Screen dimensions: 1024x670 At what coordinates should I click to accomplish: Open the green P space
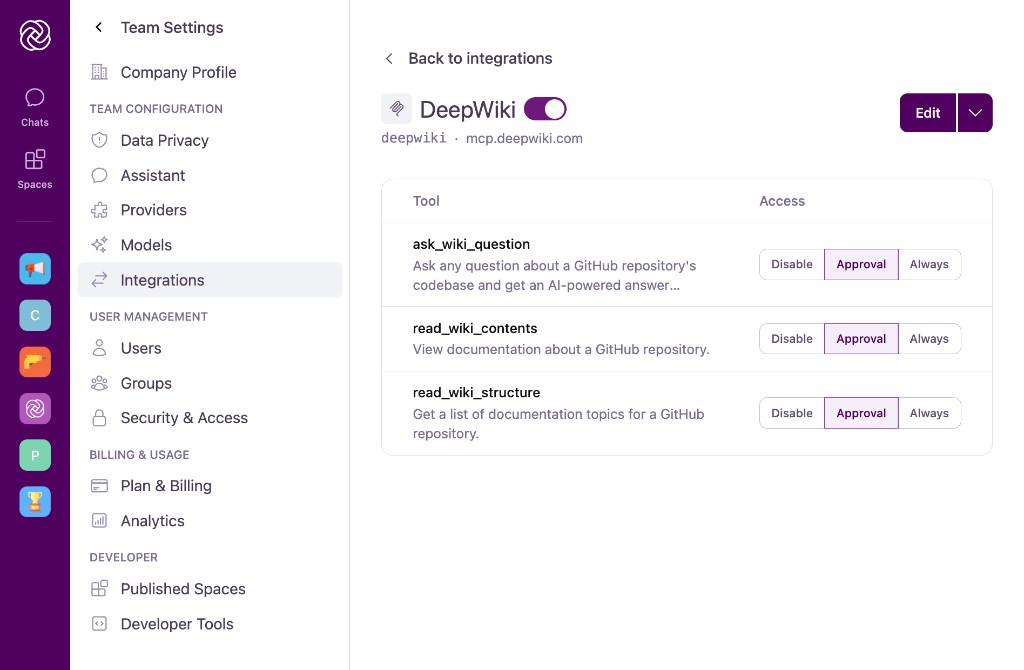(35, 455)
